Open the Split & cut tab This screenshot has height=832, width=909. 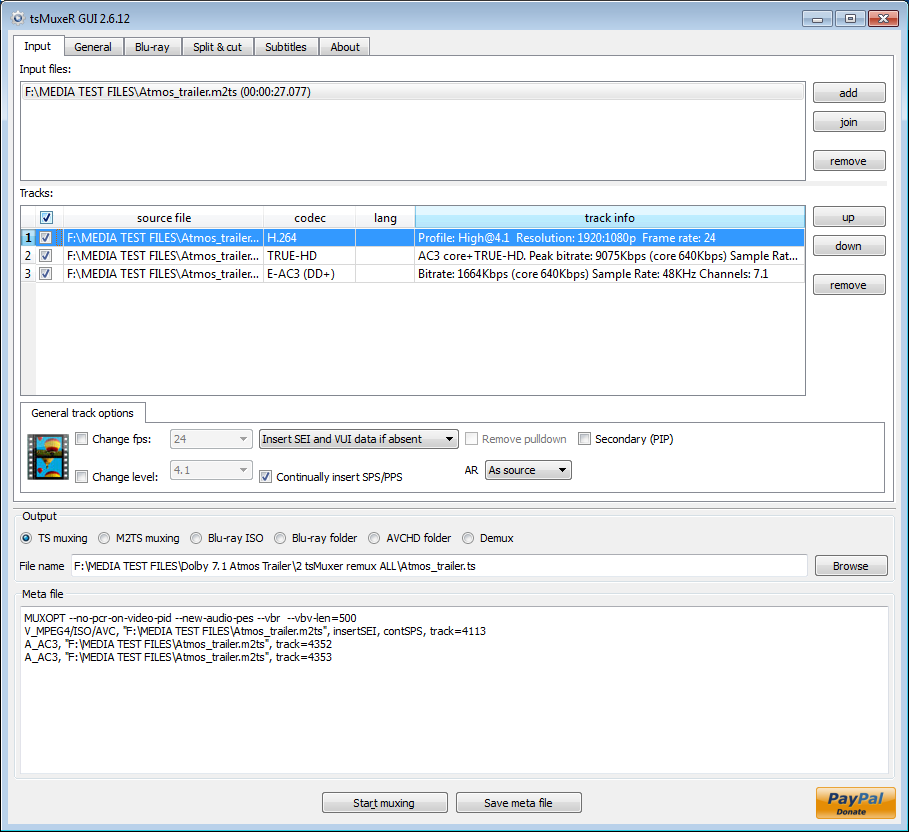click(x=217, y=47)
